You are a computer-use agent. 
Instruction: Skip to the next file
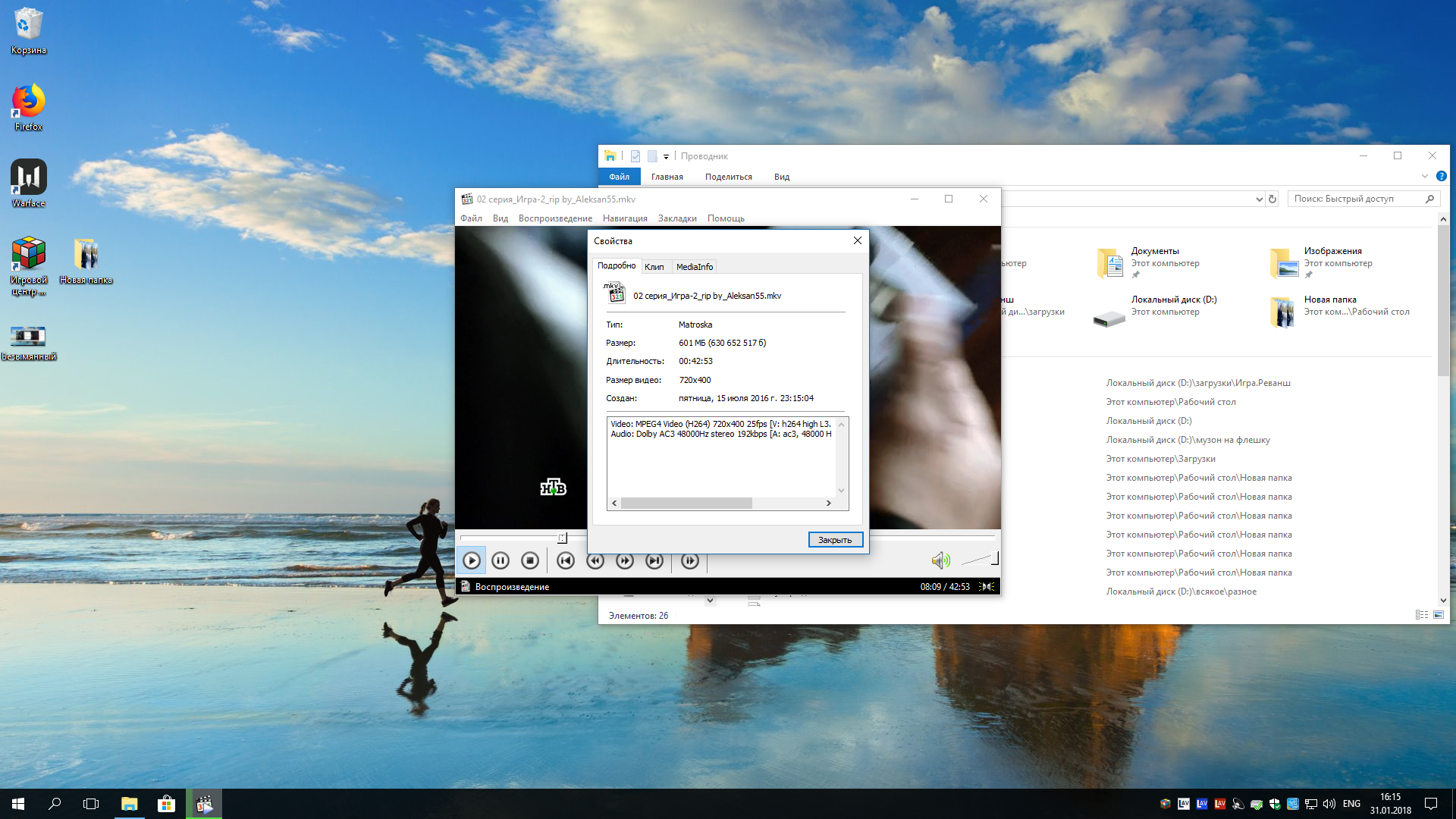point(654,560)
